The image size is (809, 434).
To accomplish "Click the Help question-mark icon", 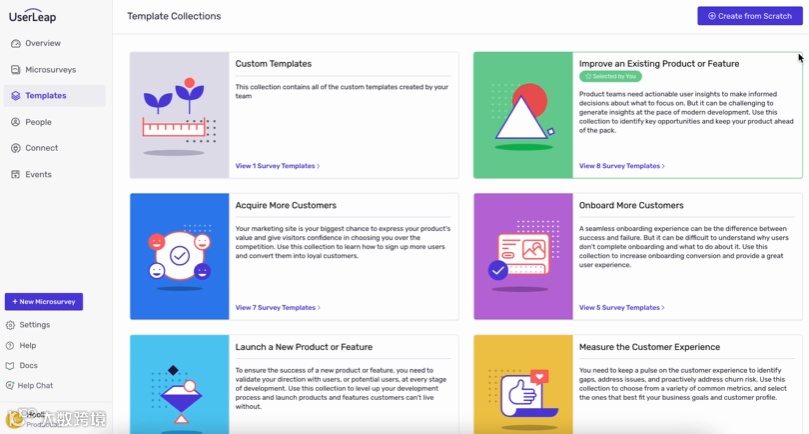I will [10, 346].
